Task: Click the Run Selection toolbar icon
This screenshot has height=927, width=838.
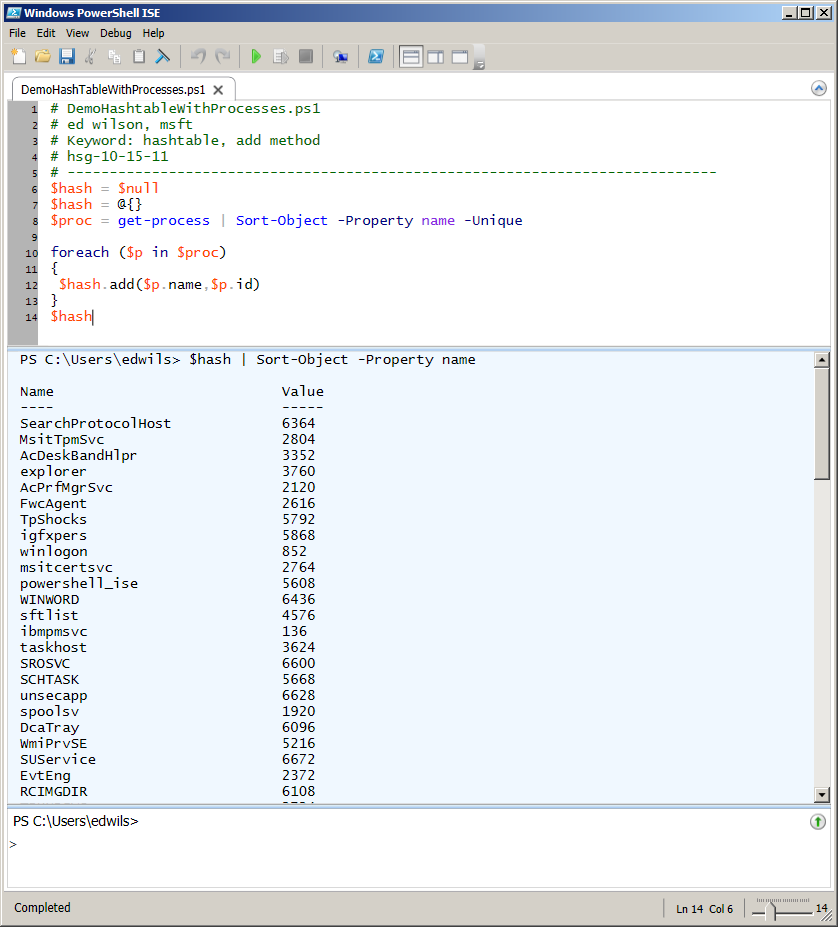Action: 281,57
